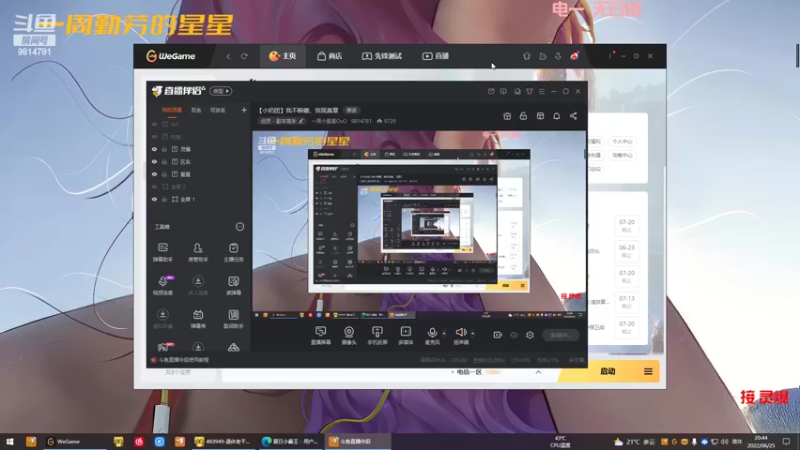Hide the 星星 layer
The width and height of the screenshot is (800, 450).
[154, 174]
